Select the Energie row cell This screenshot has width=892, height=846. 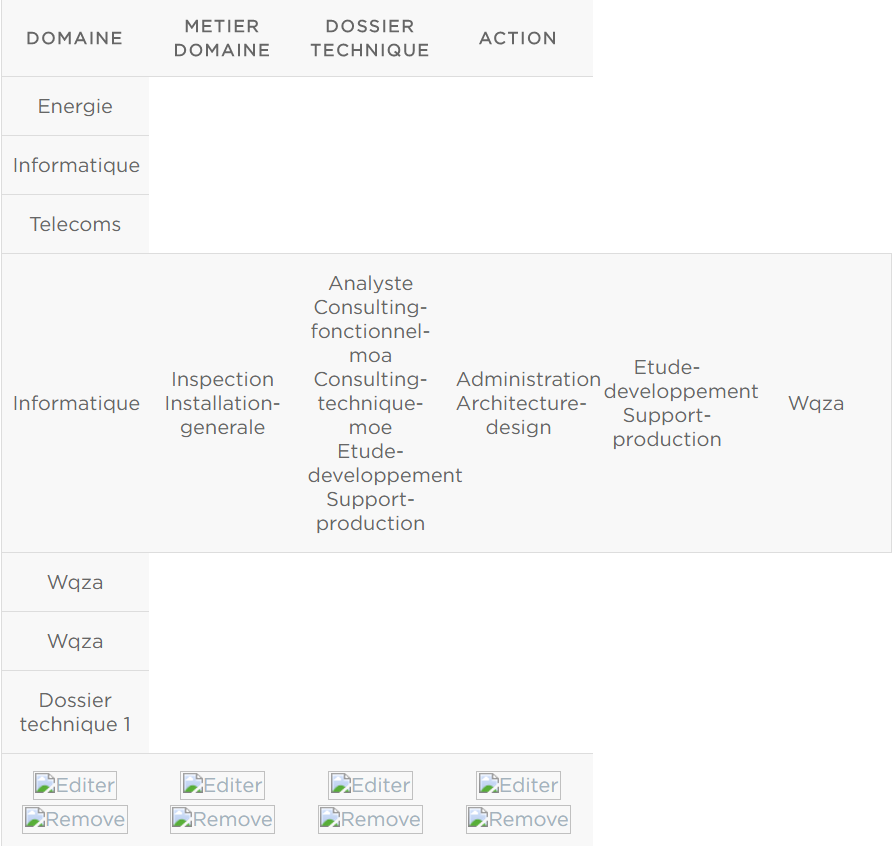(75, 106)
